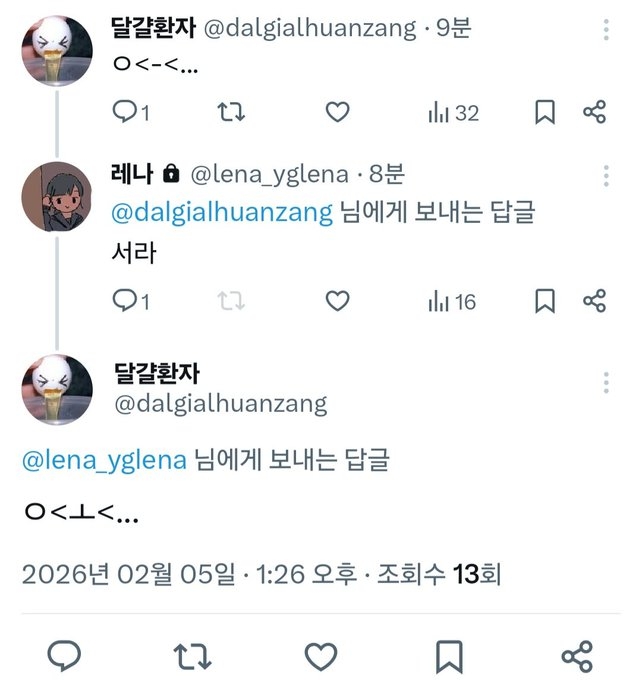642x680 pixels.
Task: Open the @lena_yglena mention link
Action: tap(104, 460)
